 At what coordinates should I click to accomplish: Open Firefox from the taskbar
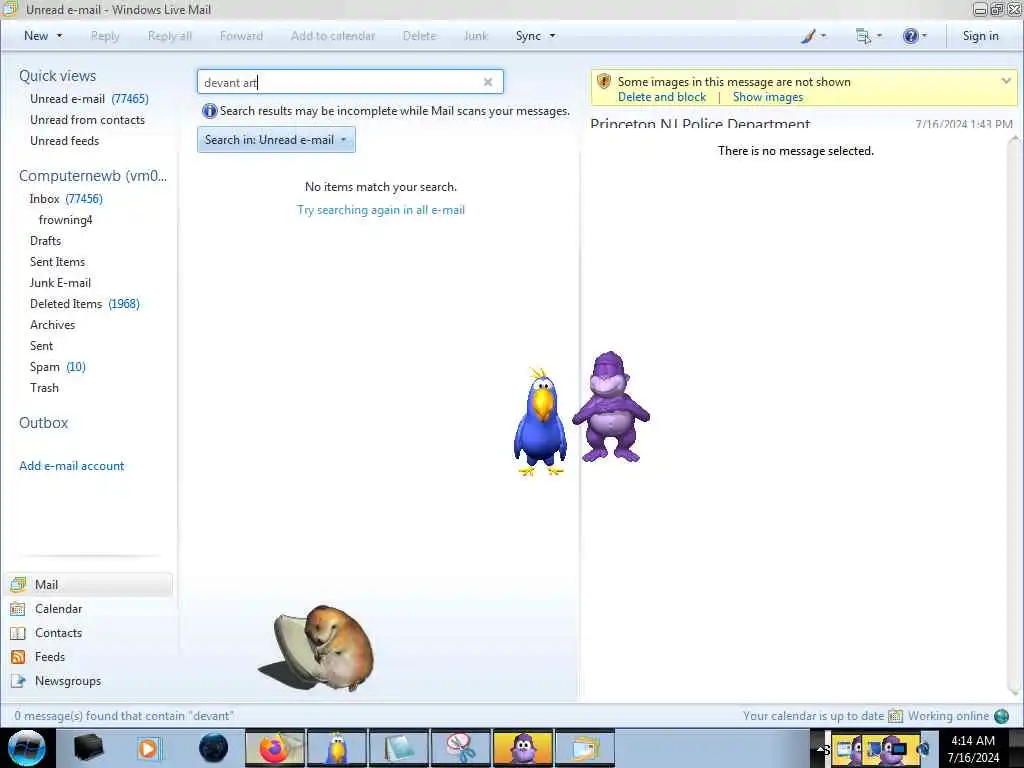point(274,748)
